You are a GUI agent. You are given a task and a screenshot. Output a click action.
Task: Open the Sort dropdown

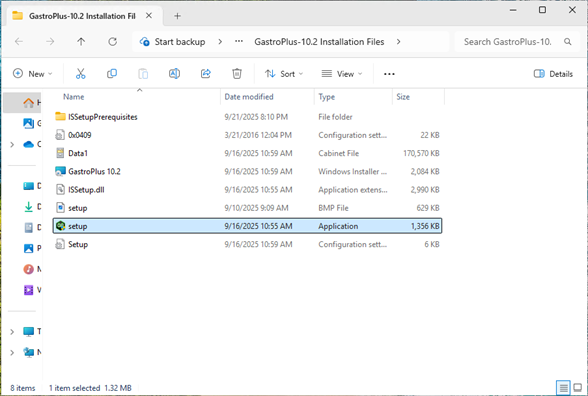284,74
